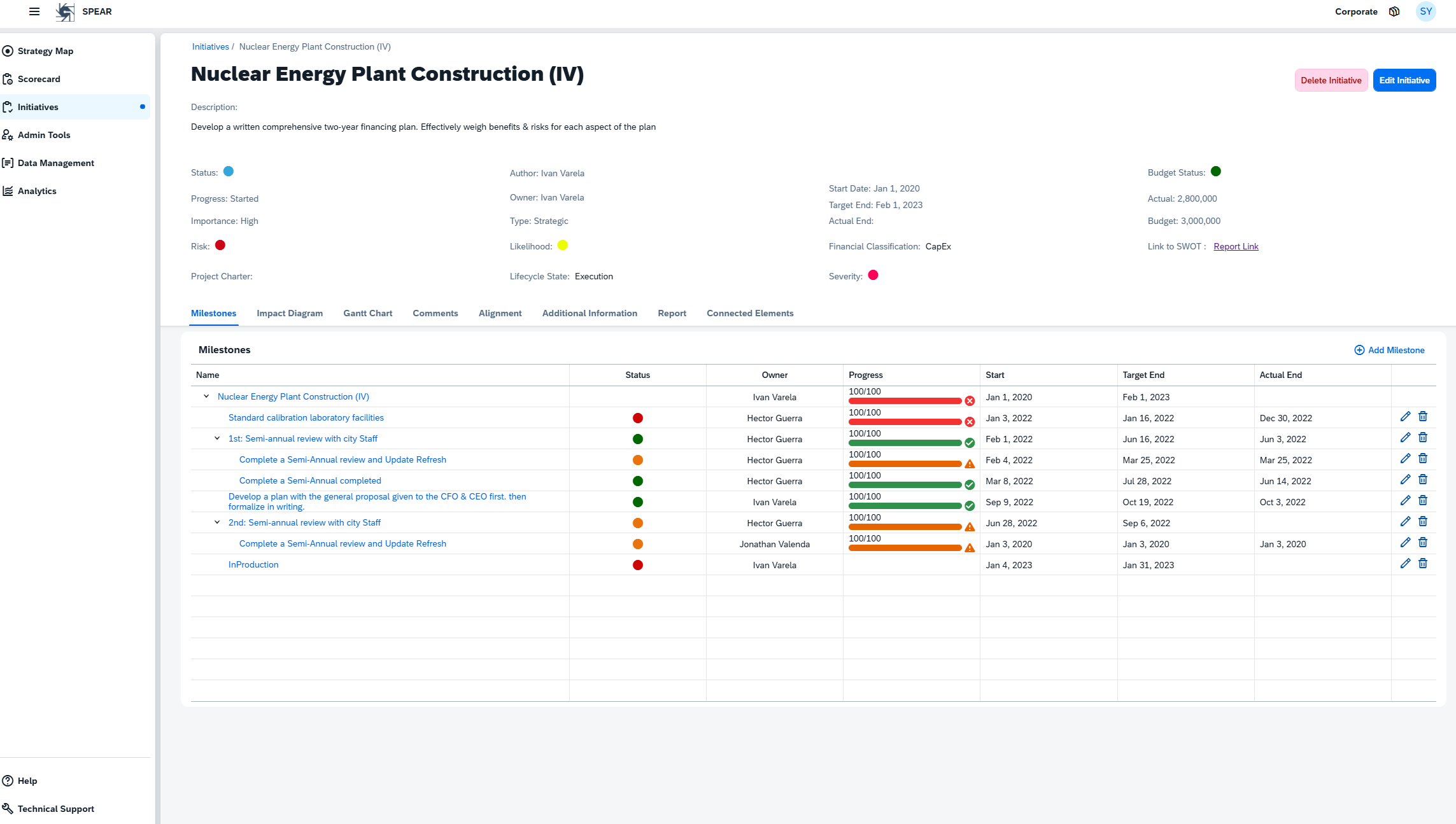The image size is (1456, 824).
Task: Expand the Corporate selector in the top bar
Action: [x=1355, y=11]
